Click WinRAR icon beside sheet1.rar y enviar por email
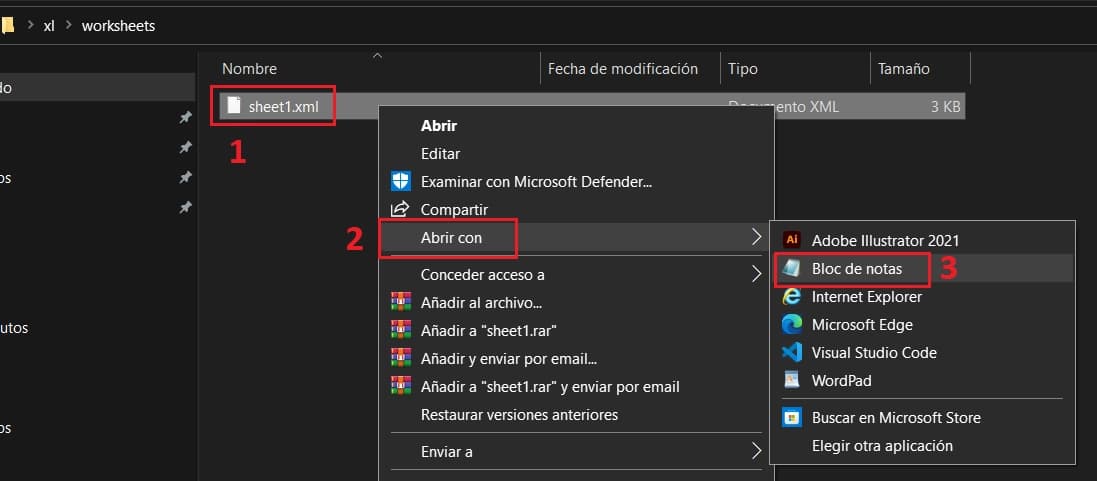The width and height of the screenshot is (1097, 481). pos(401,386)
